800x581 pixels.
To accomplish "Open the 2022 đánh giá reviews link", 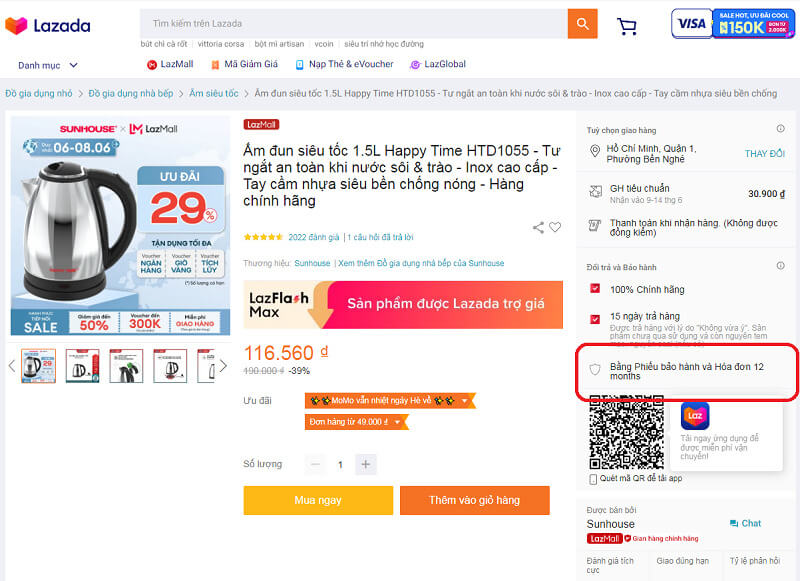I will pos(314,237).
